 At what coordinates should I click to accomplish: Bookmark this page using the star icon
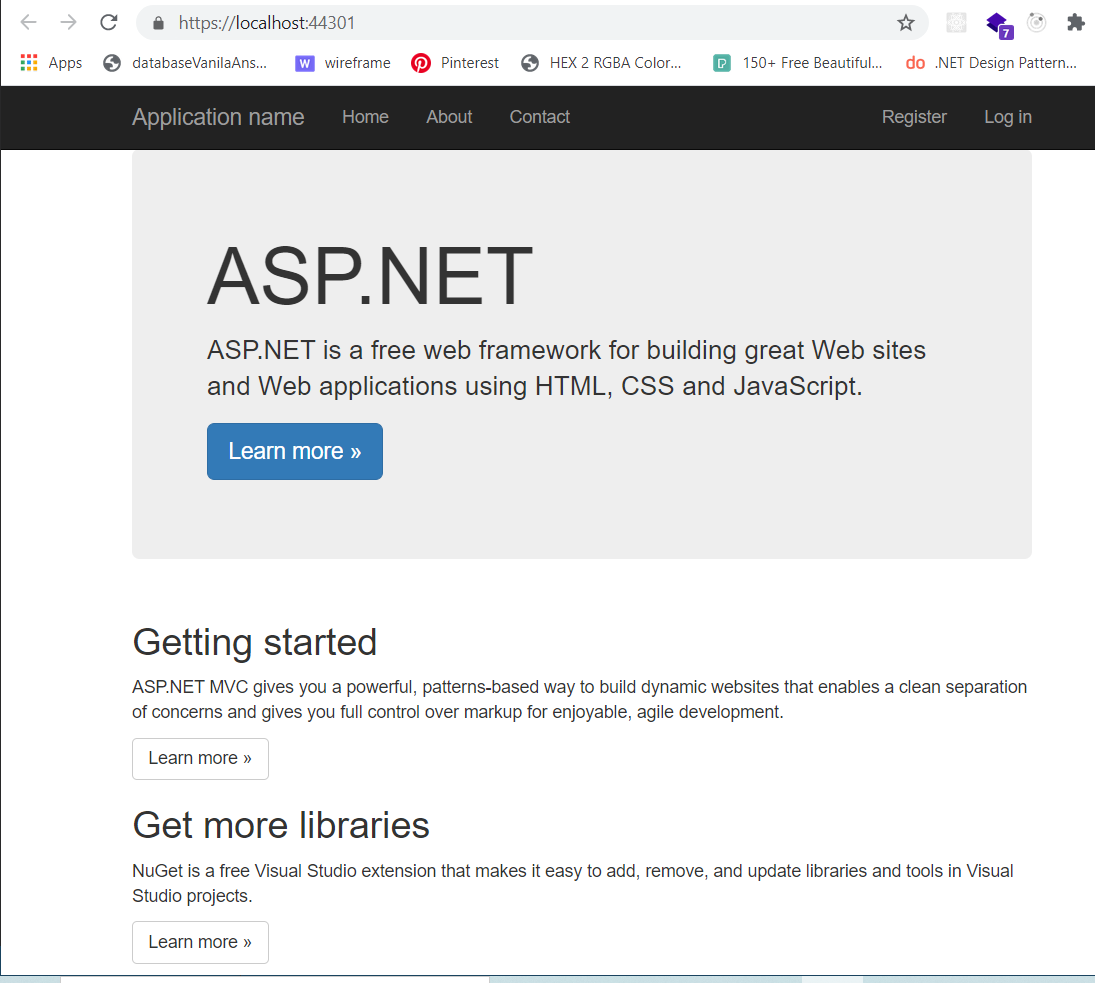click(905, 22)
